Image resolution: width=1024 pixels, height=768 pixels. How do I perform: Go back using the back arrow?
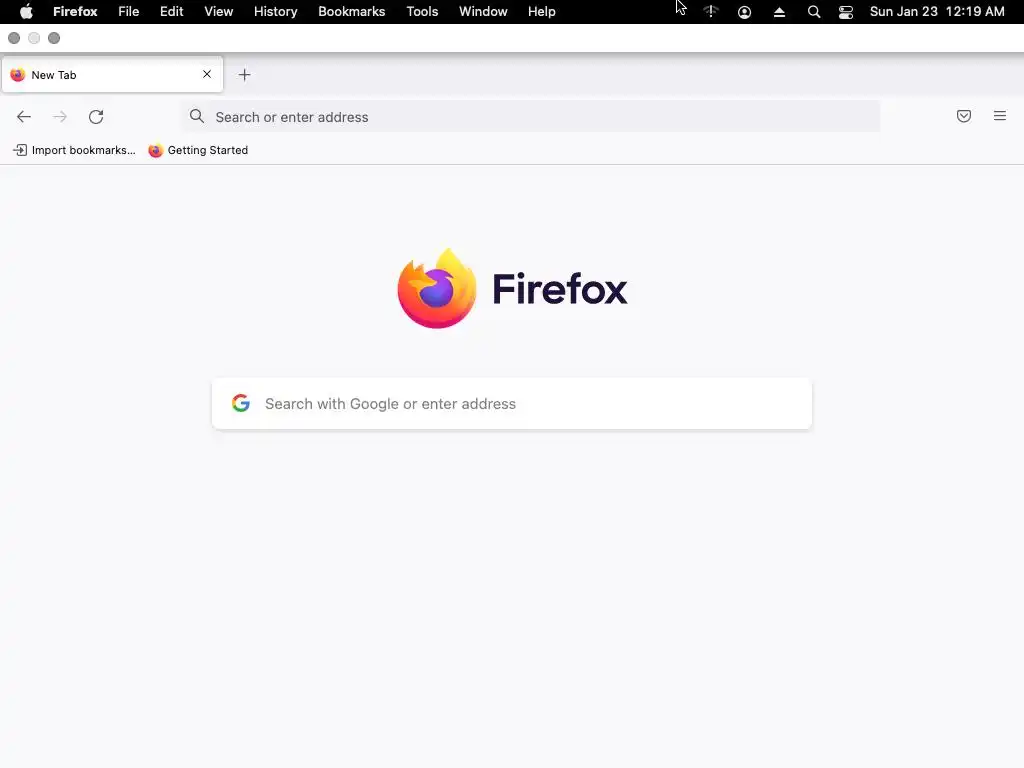[24, 117]
